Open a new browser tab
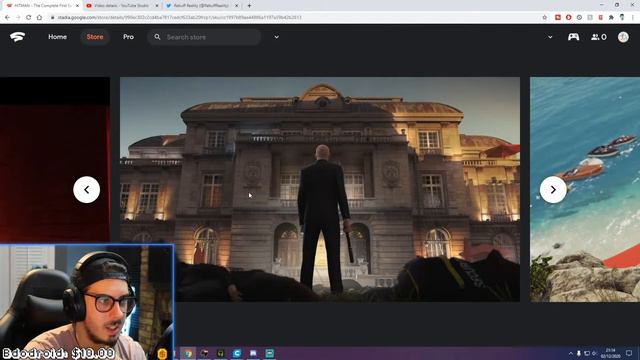Image resolution: width=640 pixels, height=360 pixels. (x=249, y=6)
